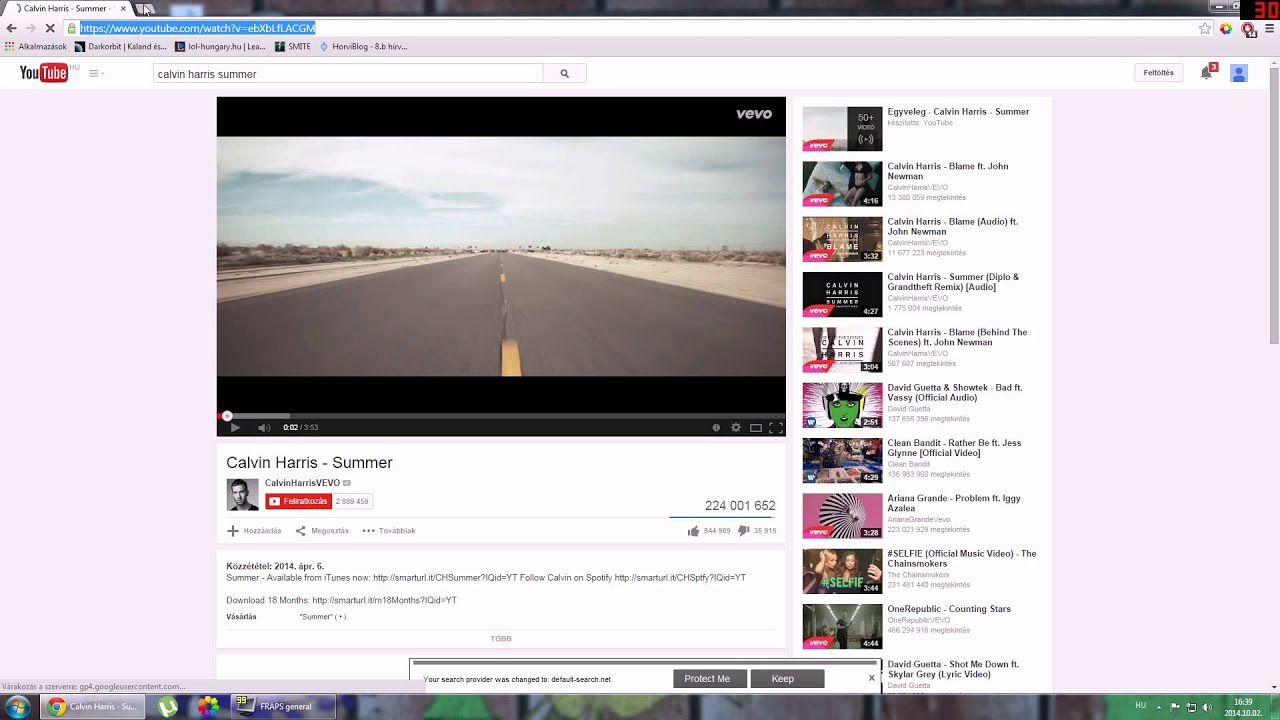Open Blame (Behind The Scenes) video thumbnail
This screenshot has height=720, width=1280.
(x=842, y=350)
